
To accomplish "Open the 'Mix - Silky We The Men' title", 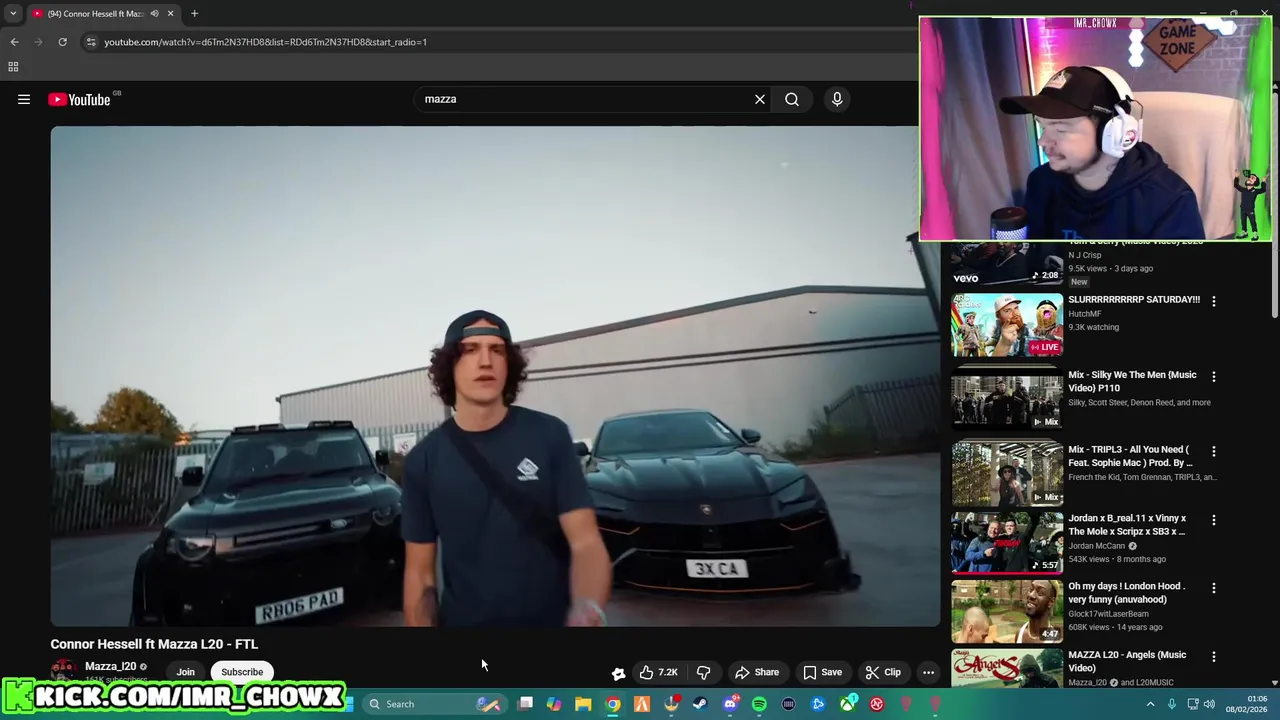I will click(1132, 381).
